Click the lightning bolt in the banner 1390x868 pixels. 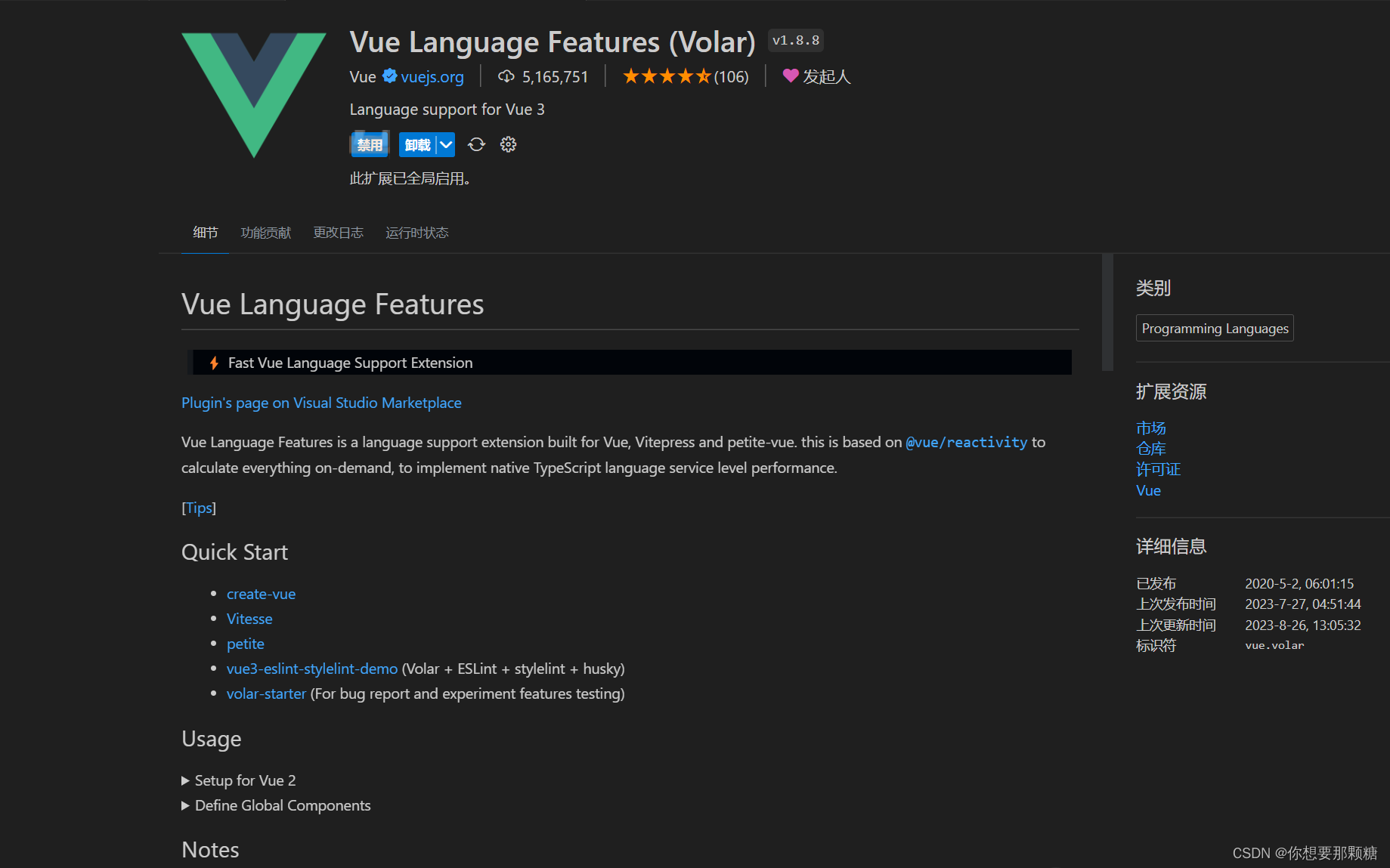click(213, 363)
